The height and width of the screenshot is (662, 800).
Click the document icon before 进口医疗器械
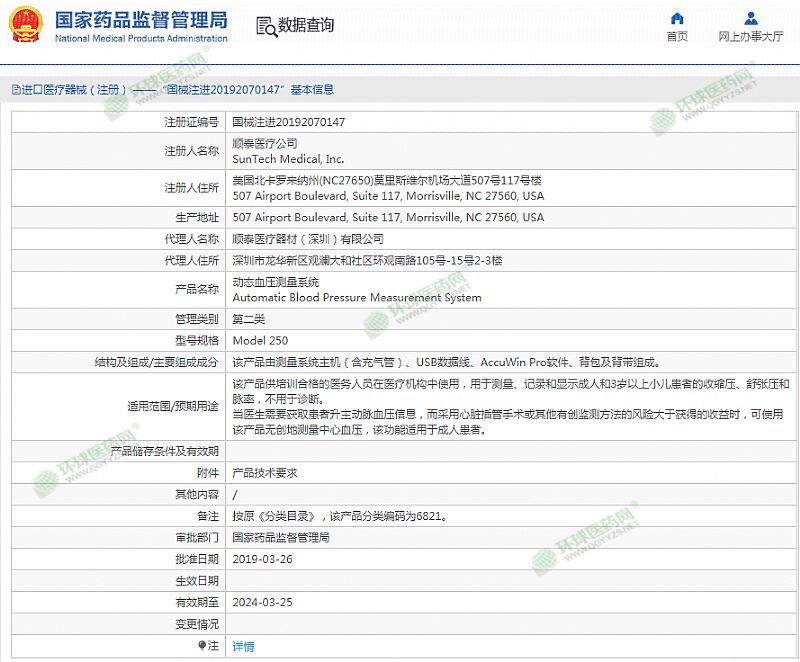tap(15, 90)
